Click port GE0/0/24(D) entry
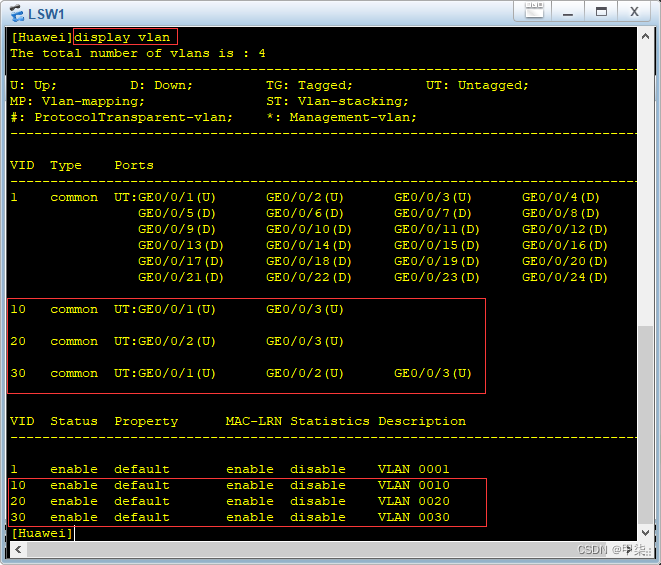Viewport: 661px width, 565px height. [565, 277]
